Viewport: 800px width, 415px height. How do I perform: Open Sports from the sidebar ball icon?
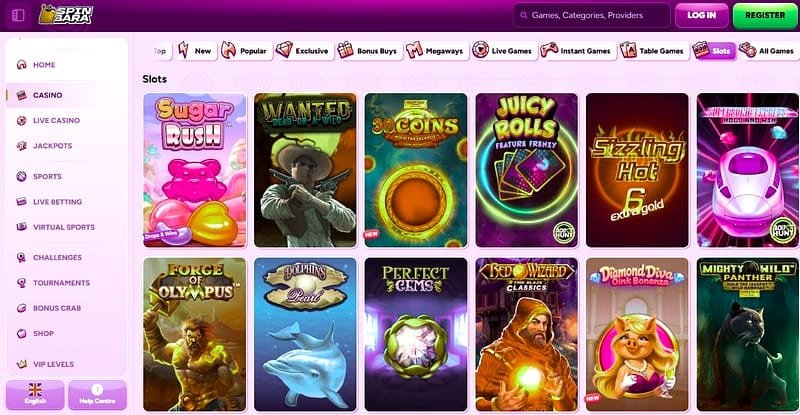(21, 176)
